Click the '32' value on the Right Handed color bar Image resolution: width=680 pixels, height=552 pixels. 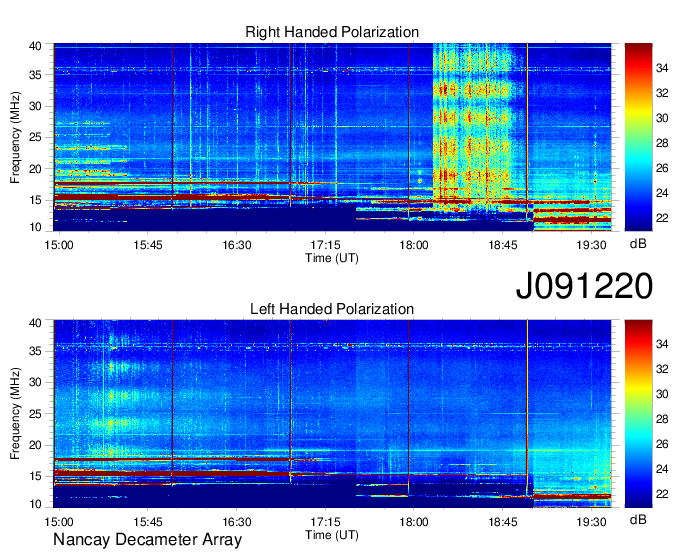click(x=662, y=93)
